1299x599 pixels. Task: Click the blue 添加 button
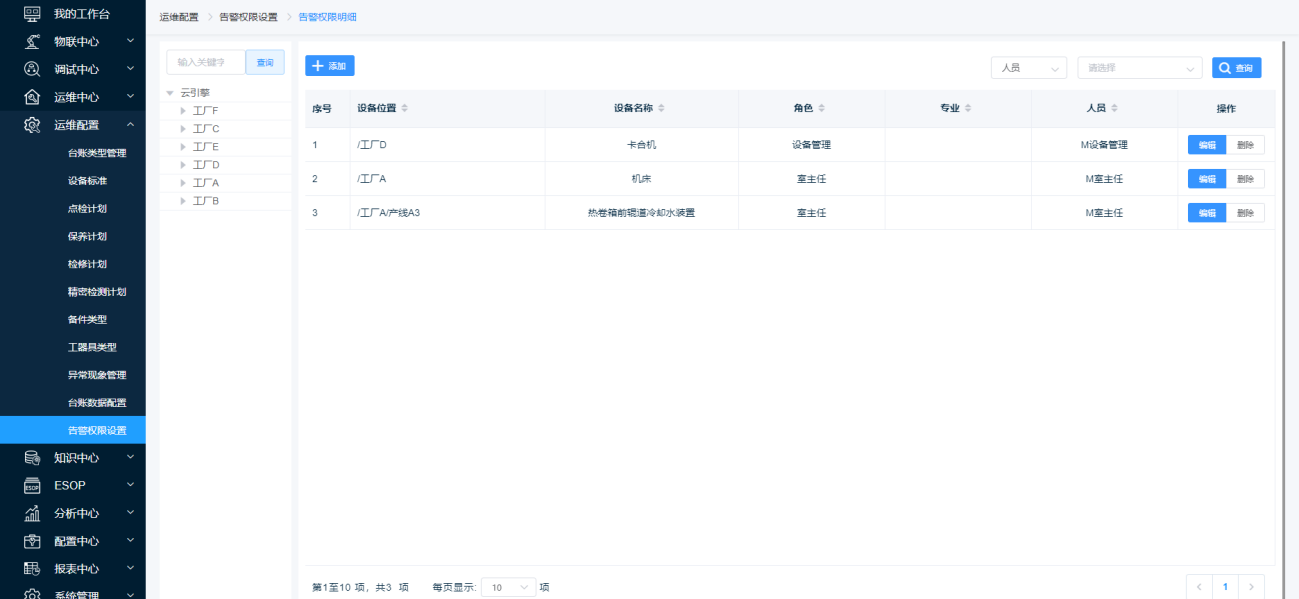click(330, 66)
